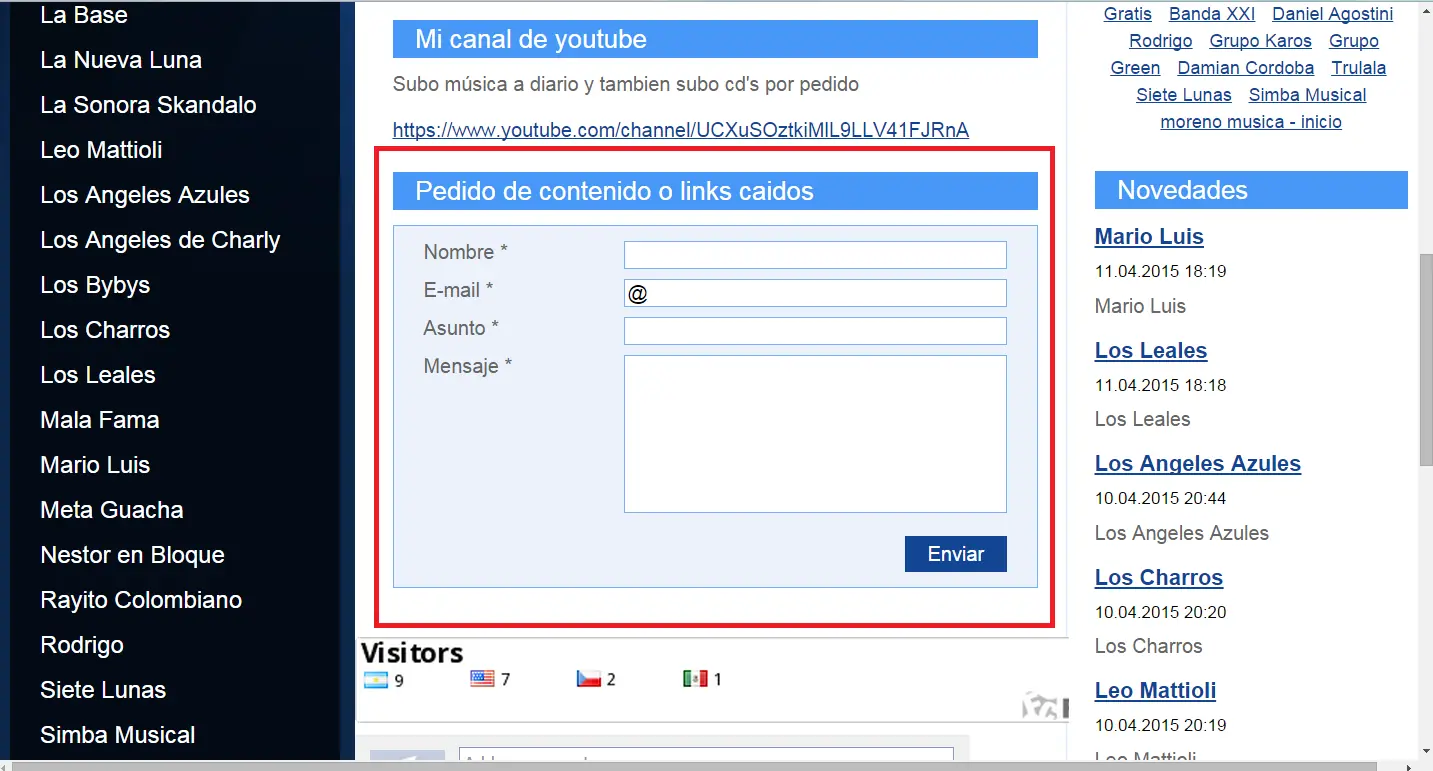The width and height of the screenshot is (1433, 771).
Task: Click inside the Mensaje text area
Action: [x=815, y=434]
